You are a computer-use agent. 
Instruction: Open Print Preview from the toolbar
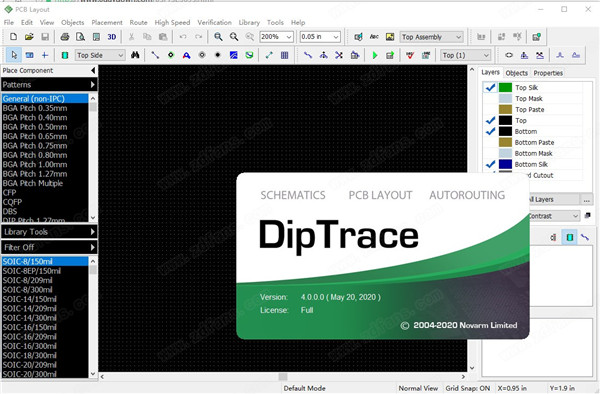80,37
